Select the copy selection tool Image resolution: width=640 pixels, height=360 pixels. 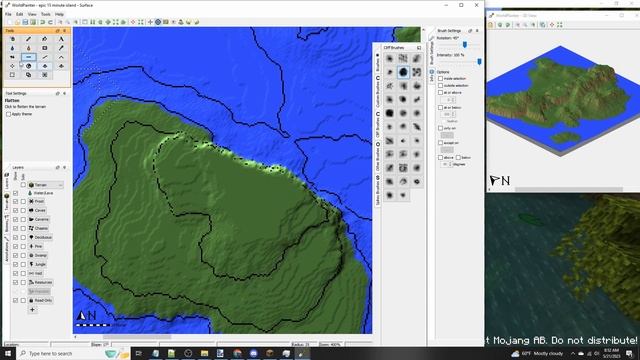pyautogui.click(x=29, y=75)
